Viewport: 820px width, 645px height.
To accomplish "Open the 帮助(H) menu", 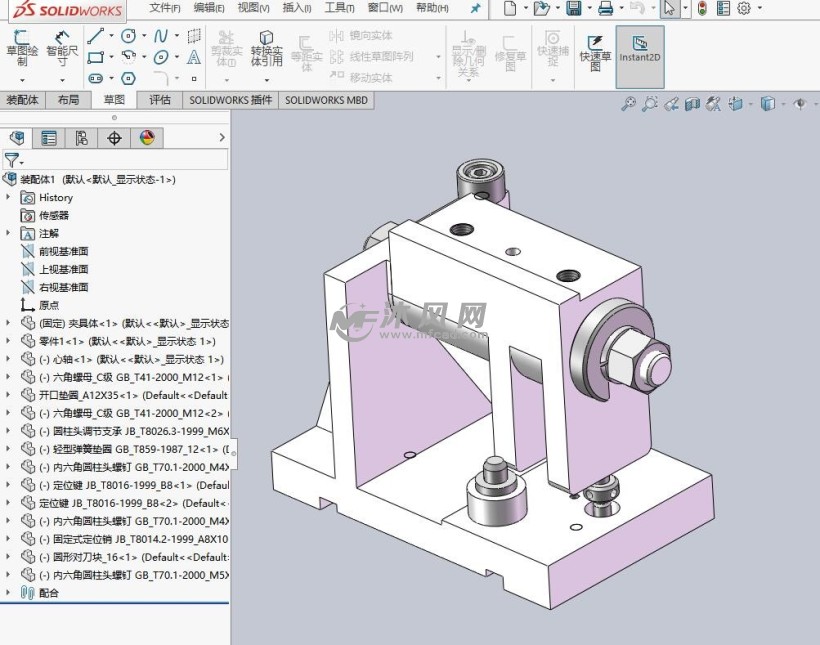I will pyautogui.click(x=432, y=8).
